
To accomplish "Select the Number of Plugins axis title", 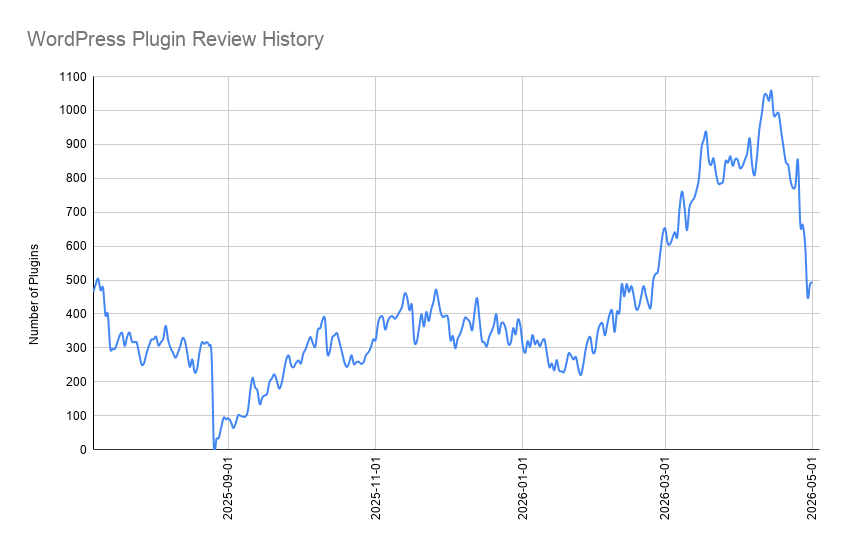I will (34, 294).
